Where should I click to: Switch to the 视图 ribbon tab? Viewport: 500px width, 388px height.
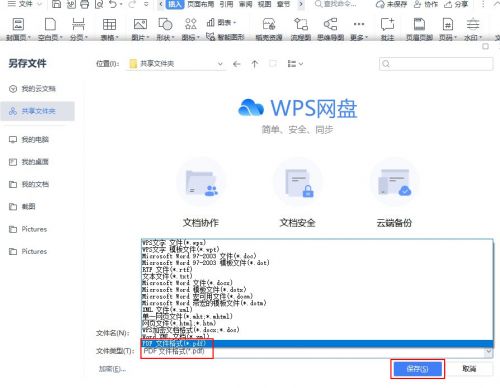[x=265, y=4]
